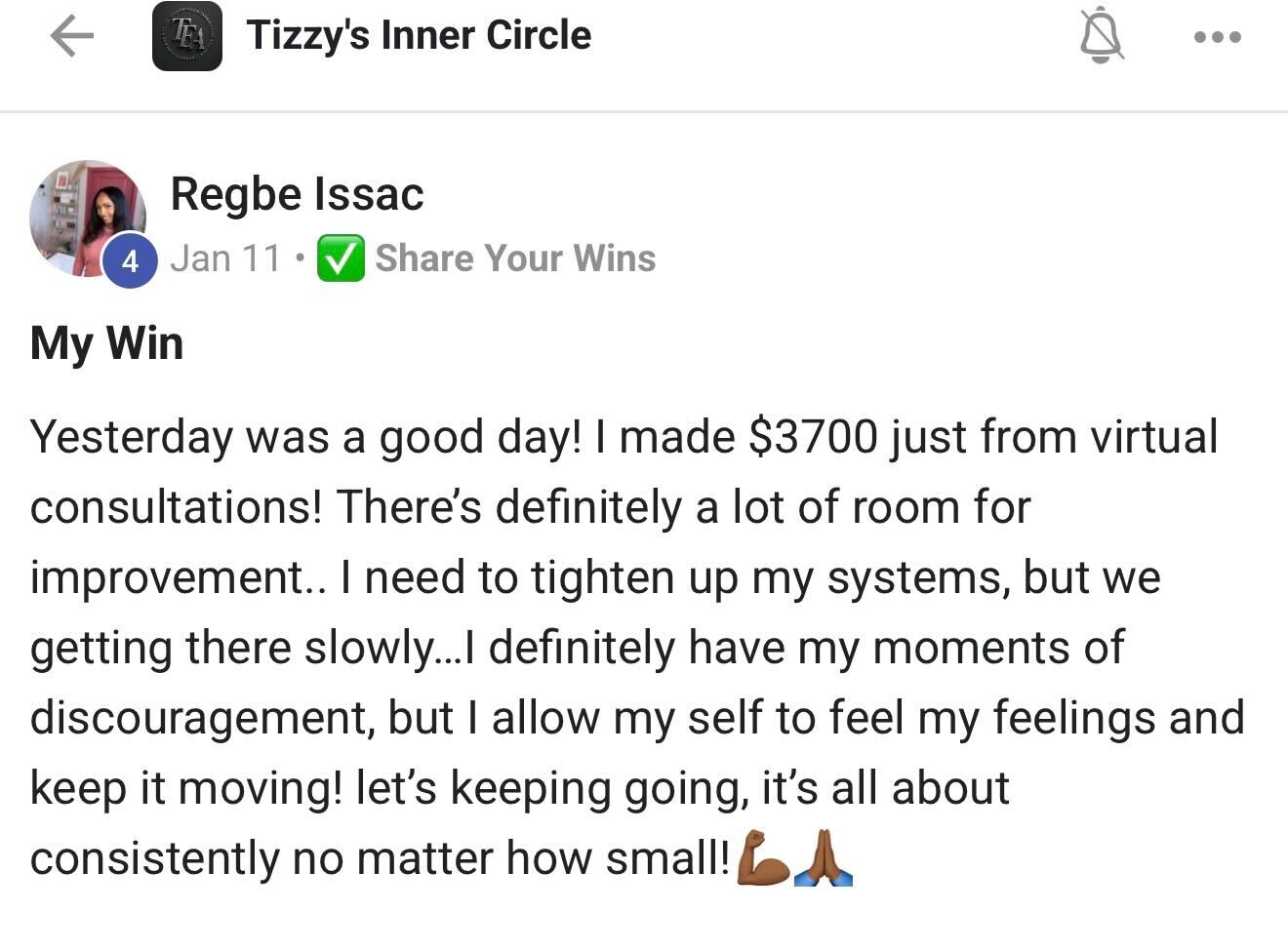The height and width of the screenshot is (951, 1288).
Task: Click the Jan 11 post date
Action: [x=225, y=258]
